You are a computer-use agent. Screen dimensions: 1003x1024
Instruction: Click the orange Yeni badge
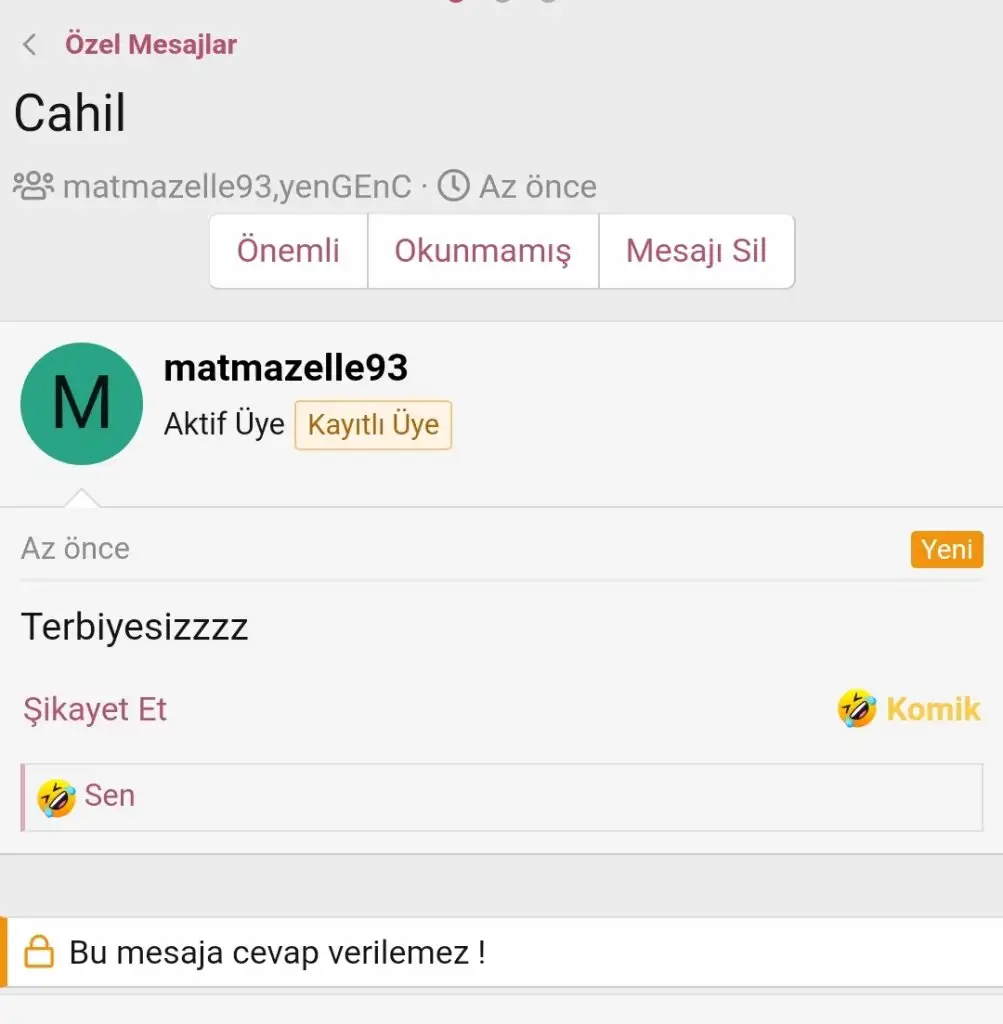(x=946, y=549)
